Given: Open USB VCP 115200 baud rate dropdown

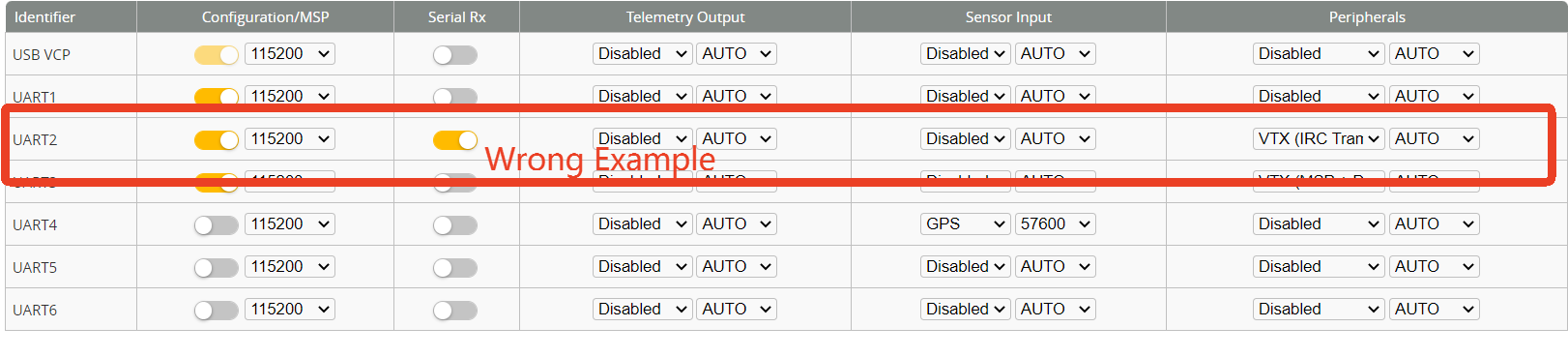Looking at the screenshot, I should pos(290,54).
